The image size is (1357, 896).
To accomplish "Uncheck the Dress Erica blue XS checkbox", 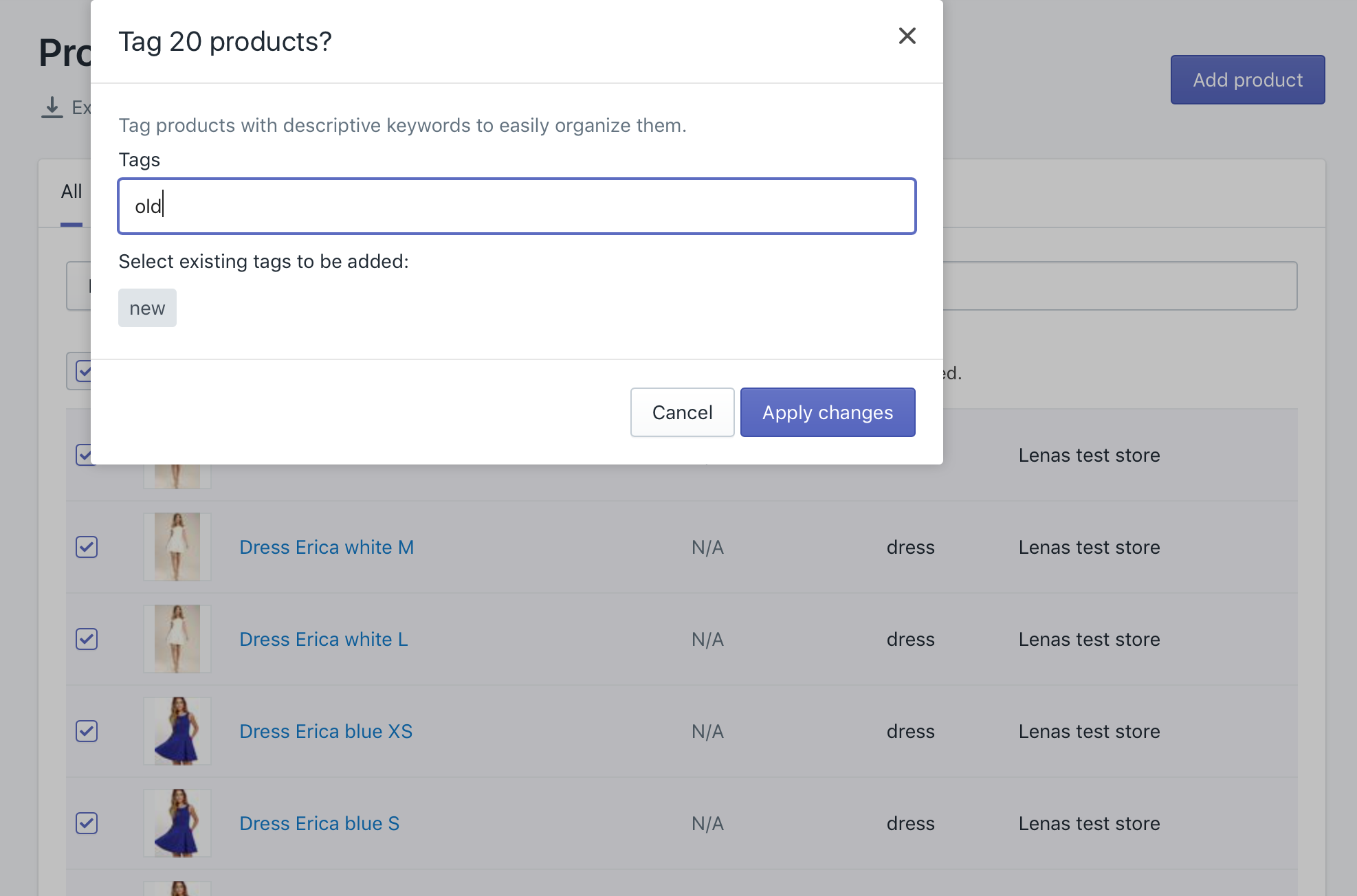I will click(x=87, y=731).
